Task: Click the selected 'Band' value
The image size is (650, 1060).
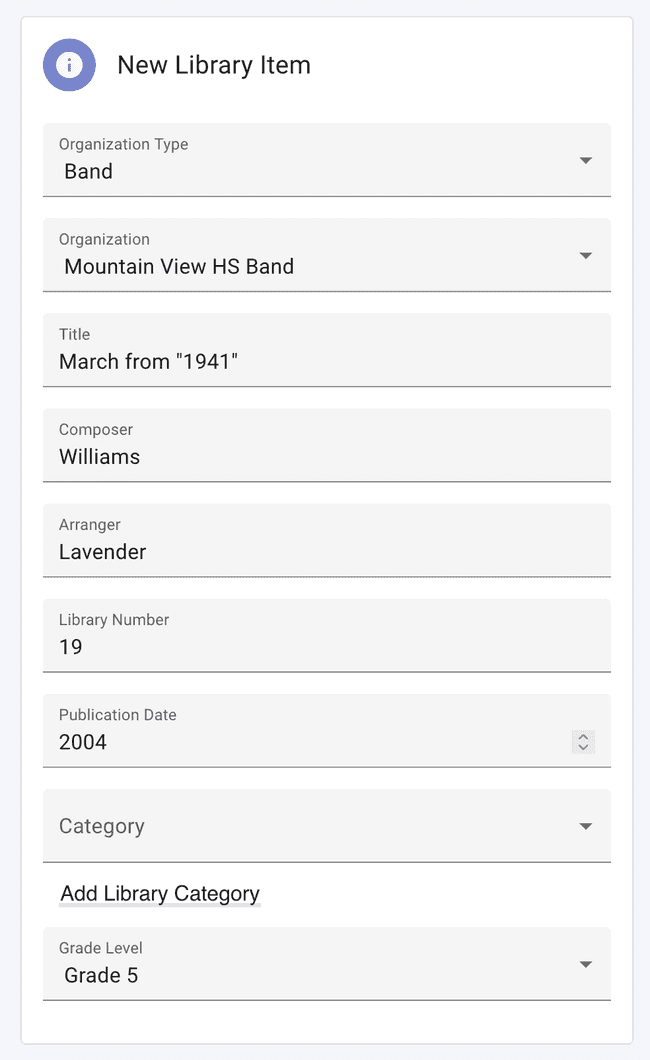Action: [89, 172]
